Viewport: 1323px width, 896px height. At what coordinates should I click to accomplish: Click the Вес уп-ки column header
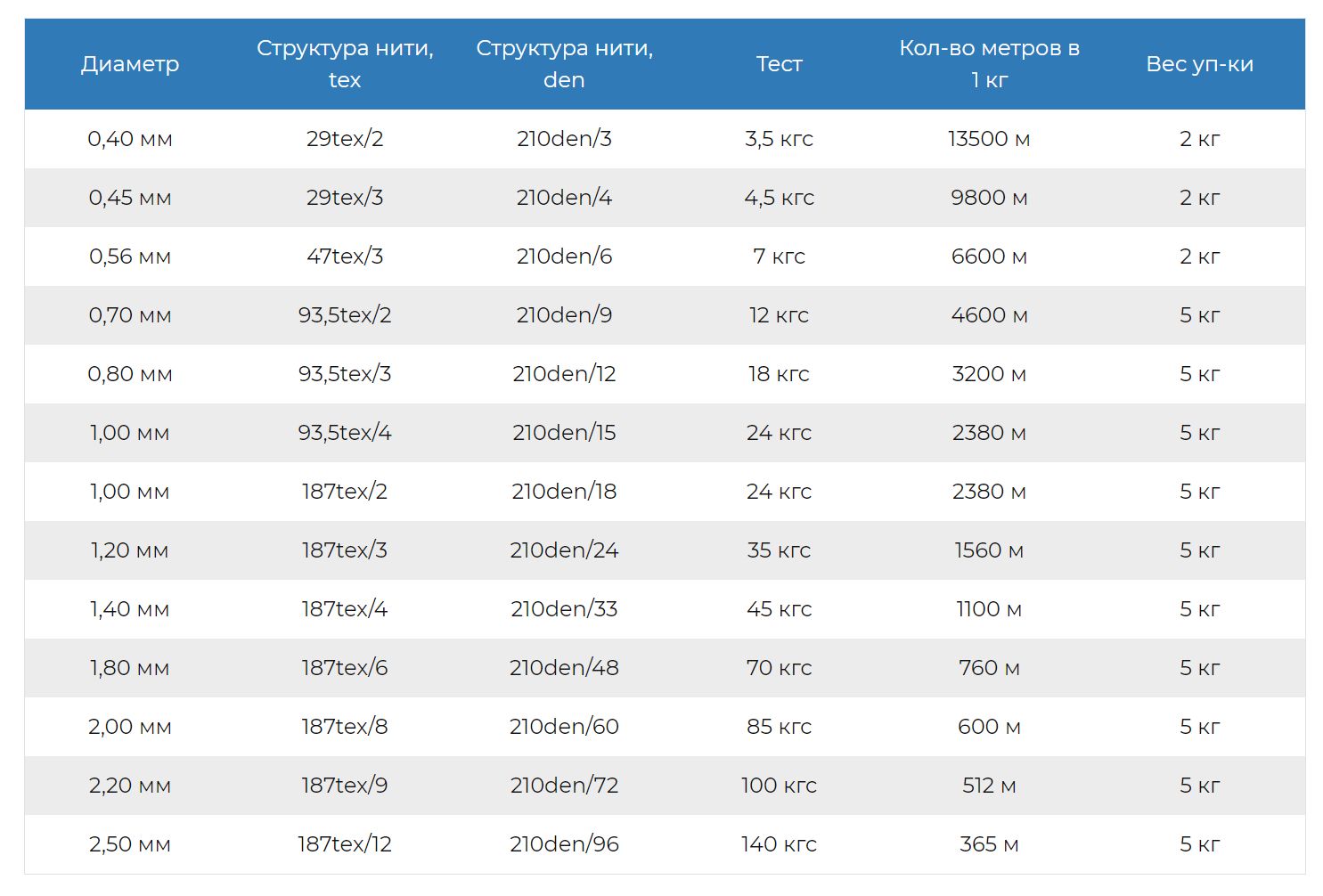(1199, 64)
